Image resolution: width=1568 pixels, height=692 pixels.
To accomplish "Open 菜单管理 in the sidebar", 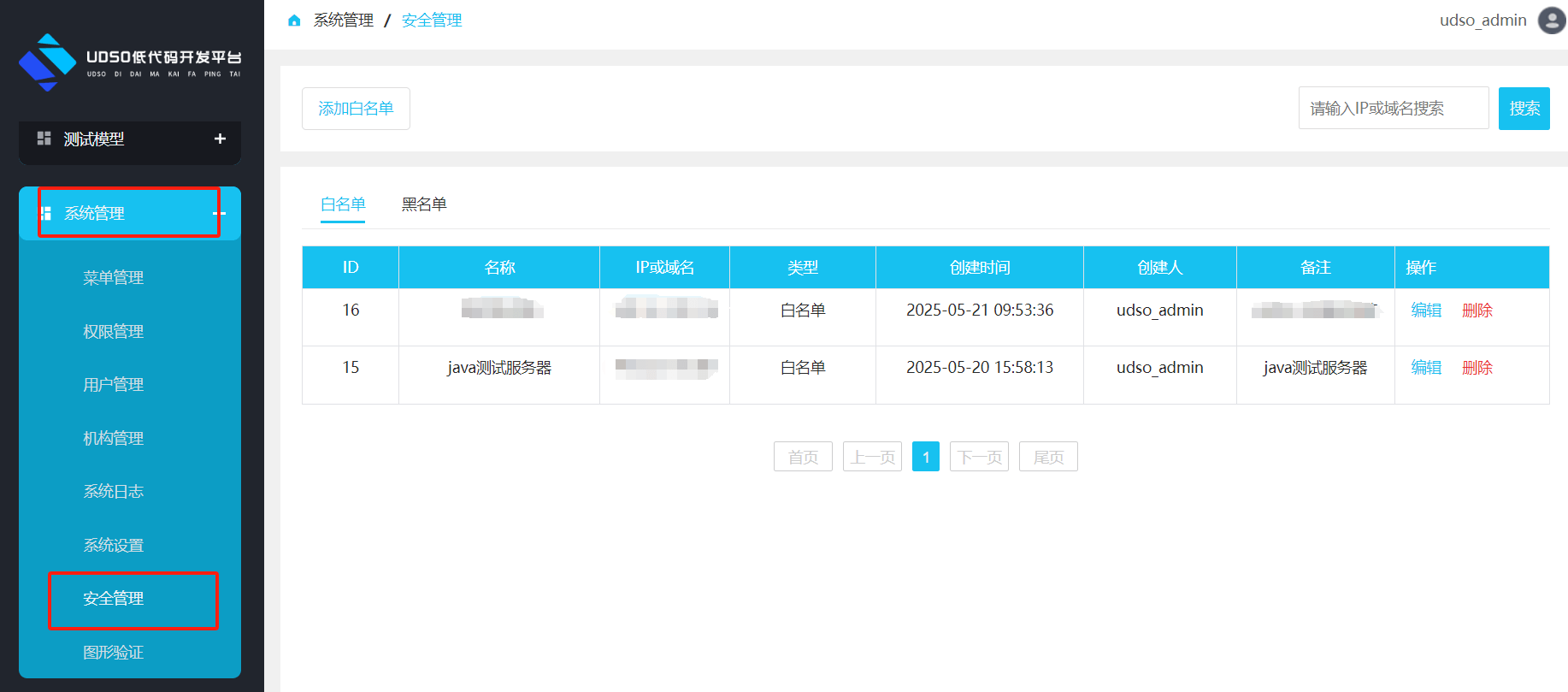I will click(113, 278).
